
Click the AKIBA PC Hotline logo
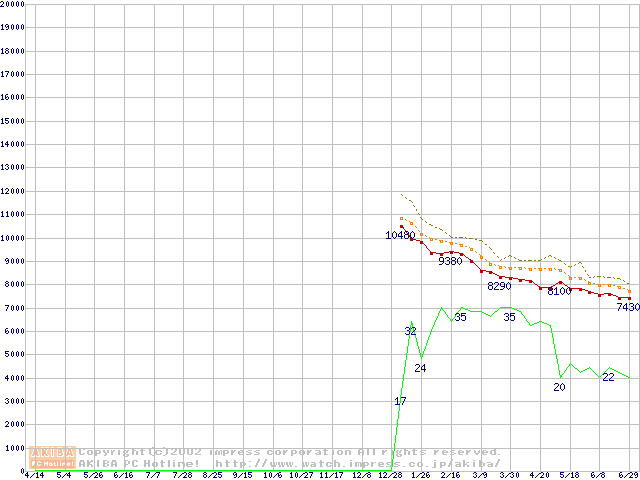pos(53,457)
